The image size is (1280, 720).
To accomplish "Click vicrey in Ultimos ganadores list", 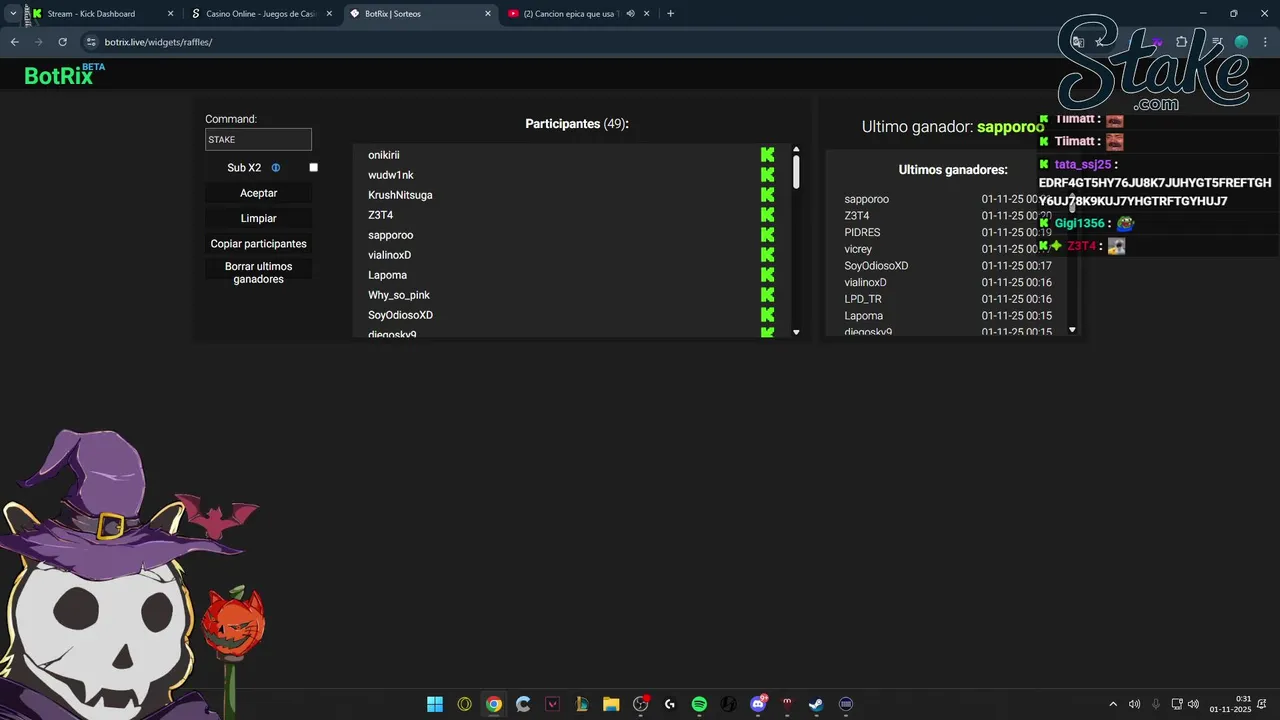I will point(858,249).
